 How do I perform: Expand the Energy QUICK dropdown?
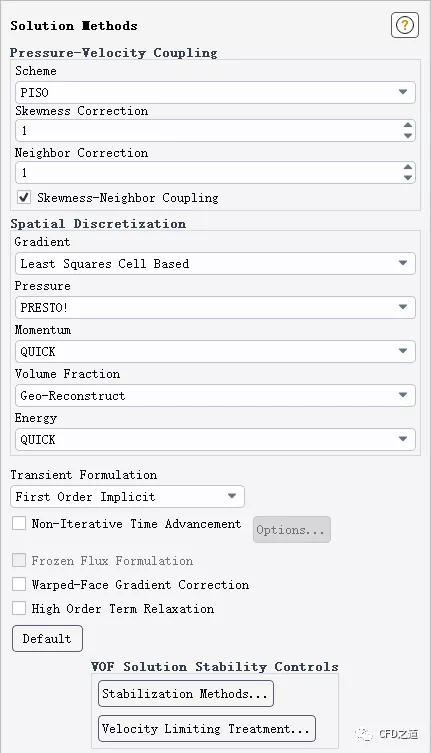tap(215, 439)
